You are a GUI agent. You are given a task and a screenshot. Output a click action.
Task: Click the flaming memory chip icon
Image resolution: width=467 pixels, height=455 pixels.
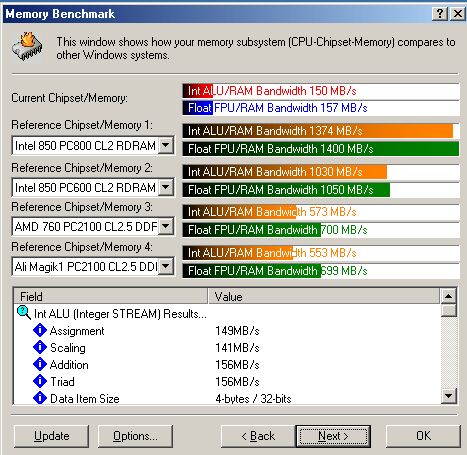(x=27, y=47)
